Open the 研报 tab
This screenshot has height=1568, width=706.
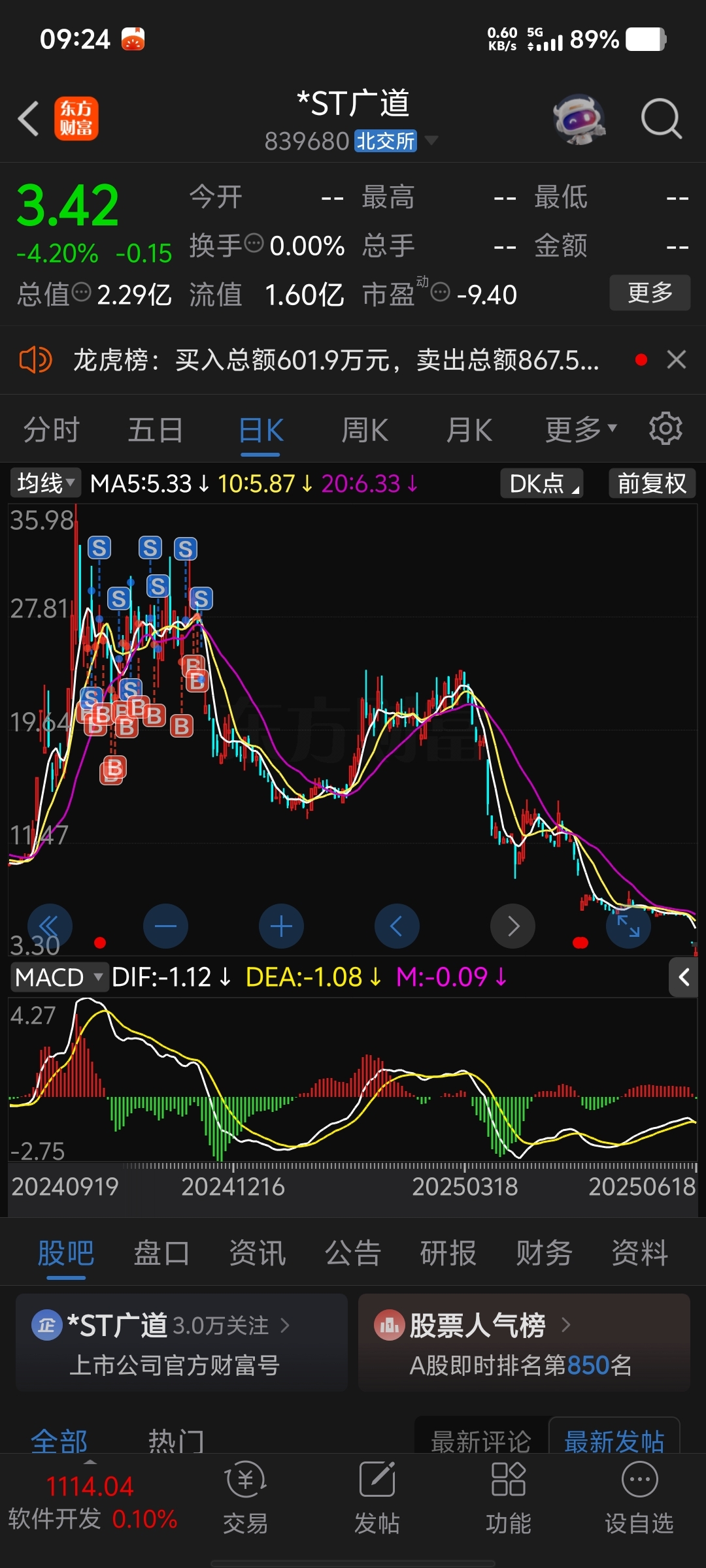tap(448, 1253)
